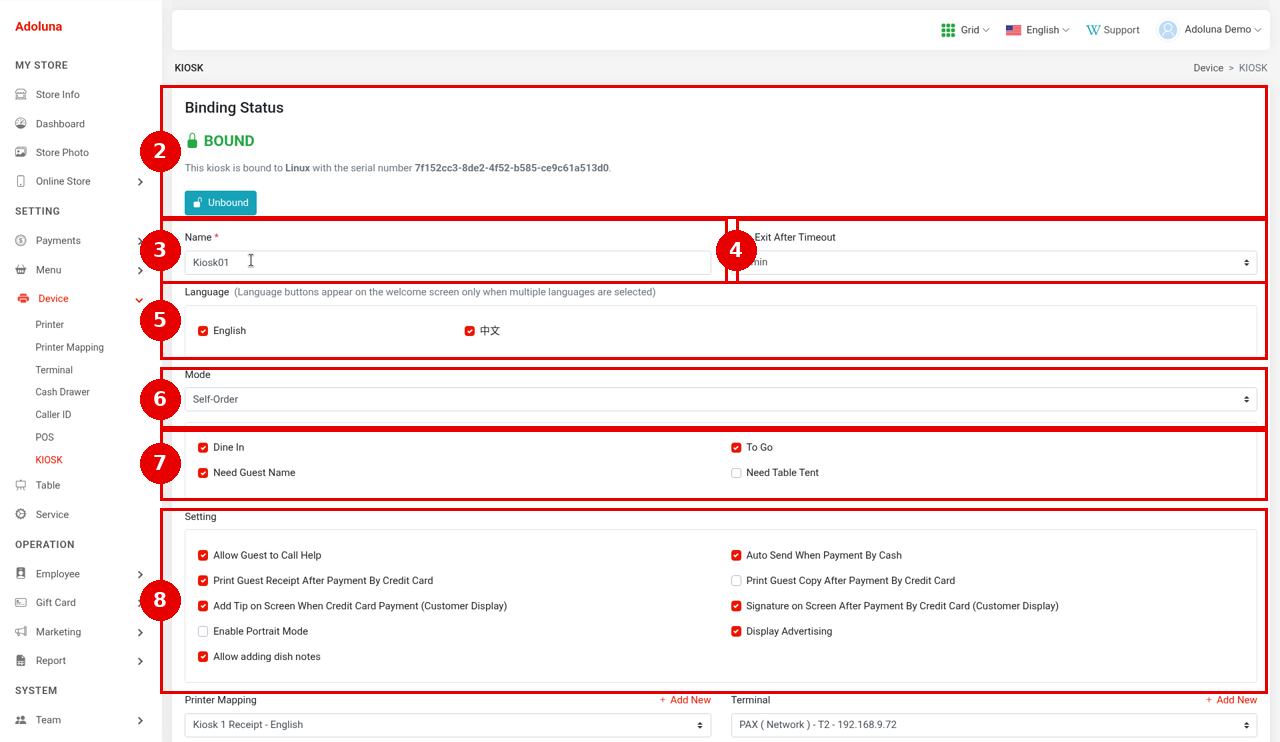Viewport: 1280px width, 742px height.
Task: Click the Store Photo image icon
Action: pos(21,153)
